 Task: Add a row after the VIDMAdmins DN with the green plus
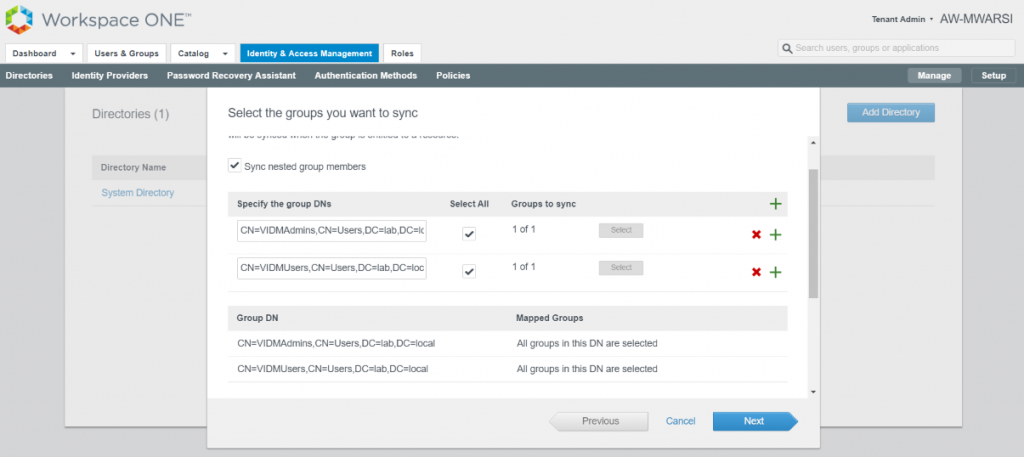point(775,234)
